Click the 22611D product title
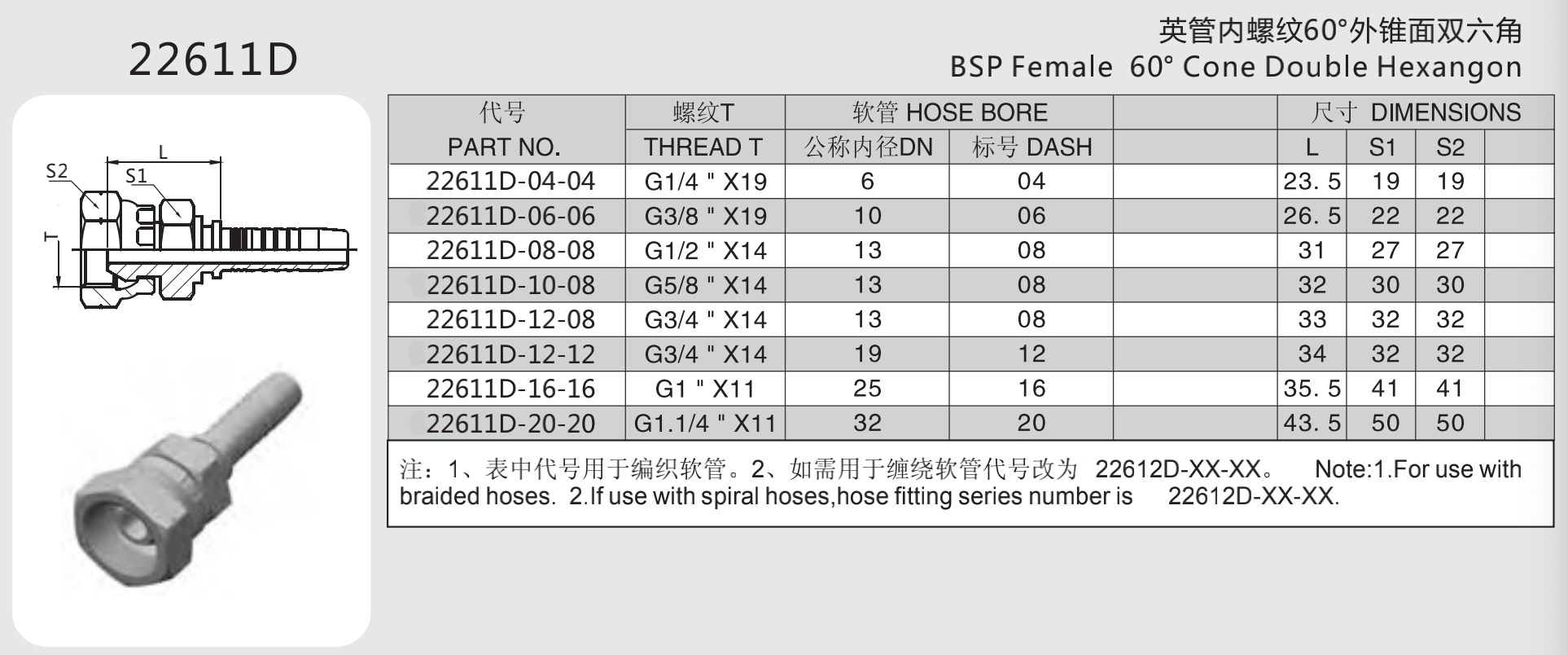This screenshot has height=655, width=1568. point(213,59)
